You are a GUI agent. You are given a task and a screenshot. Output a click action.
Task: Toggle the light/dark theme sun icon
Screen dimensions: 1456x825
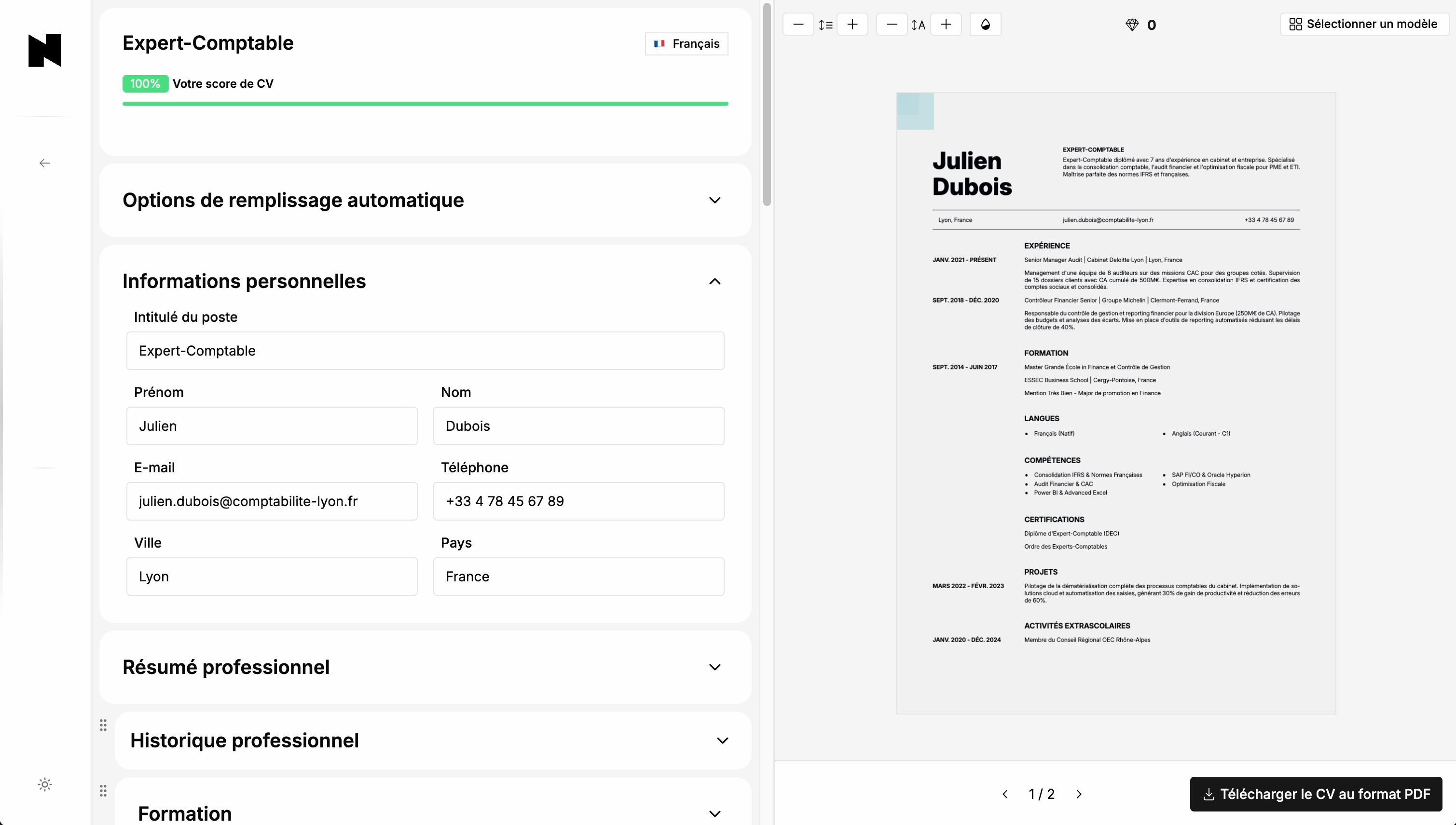(x=45, y=784)
